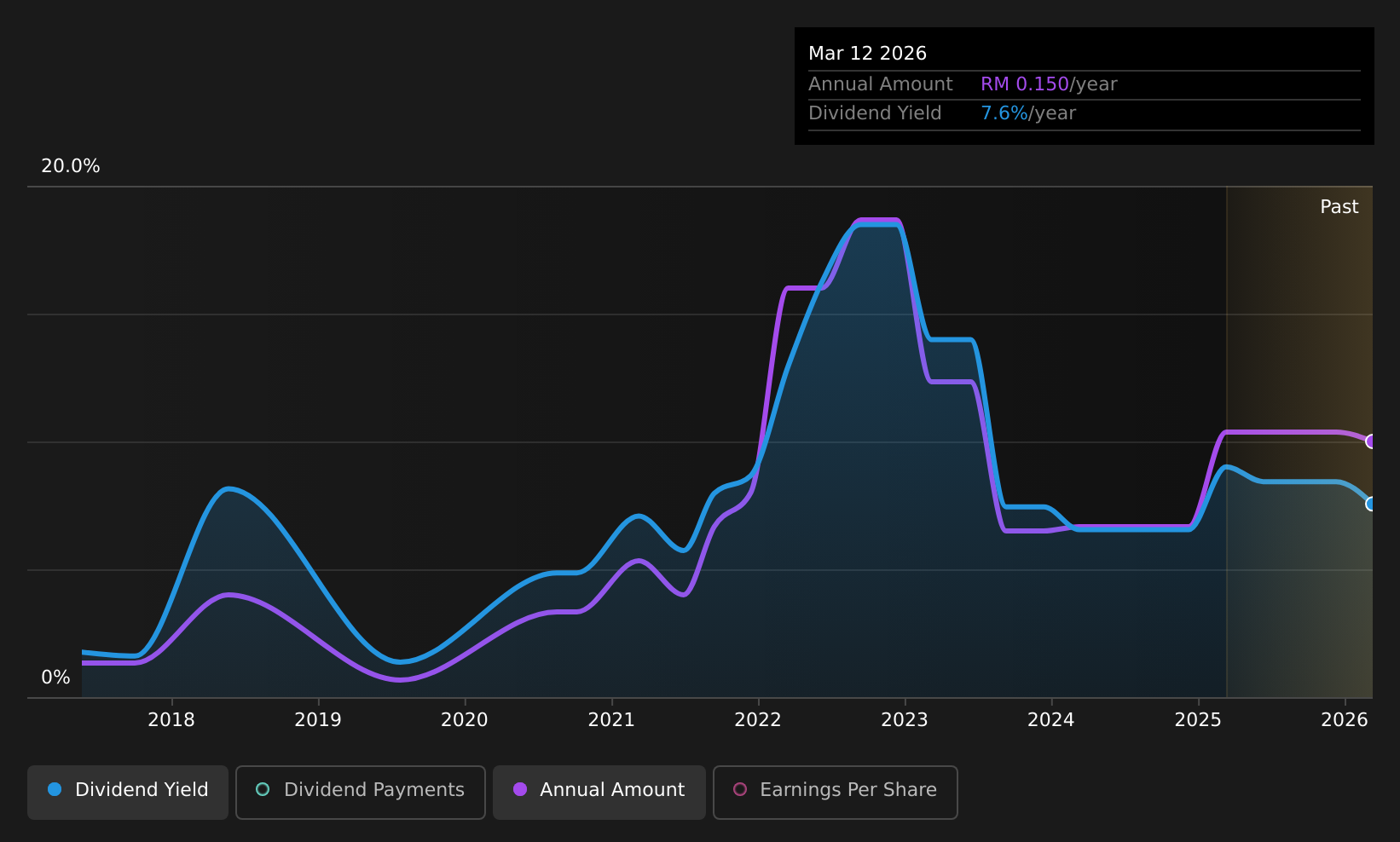Click the Mar 12 2026 tooltip date
Image resolution: width=1400 pixels, height=842 pixels.
pos(867,54)
